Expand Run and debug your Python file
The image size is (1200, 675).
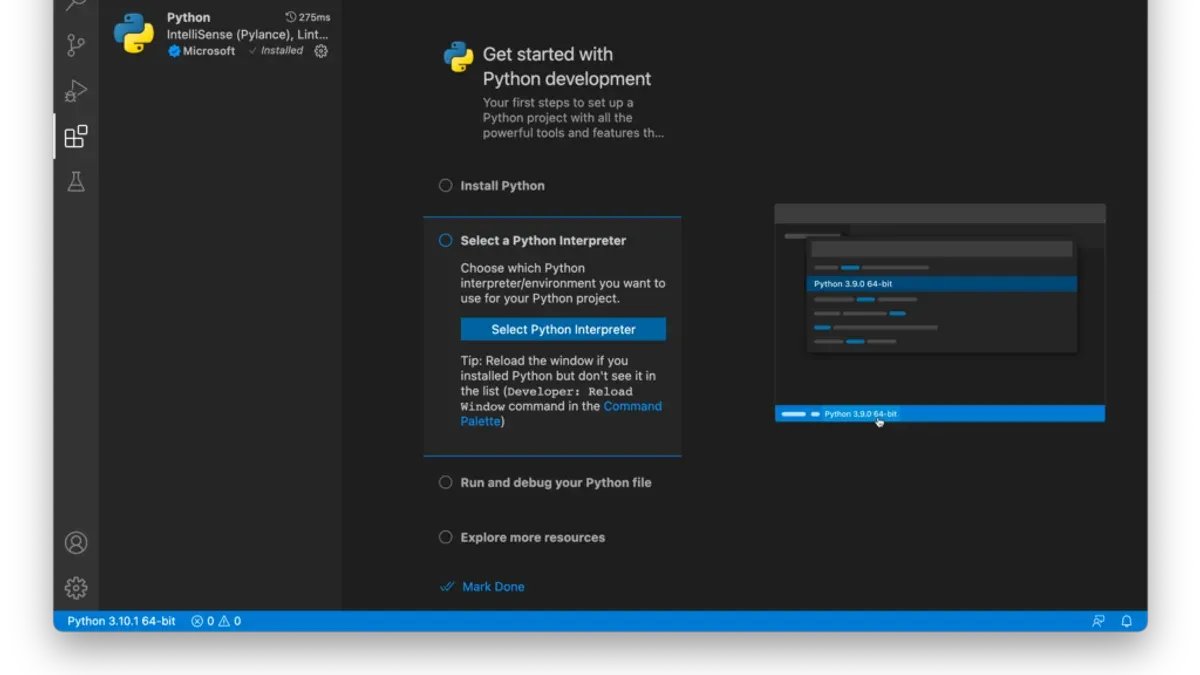556,482
